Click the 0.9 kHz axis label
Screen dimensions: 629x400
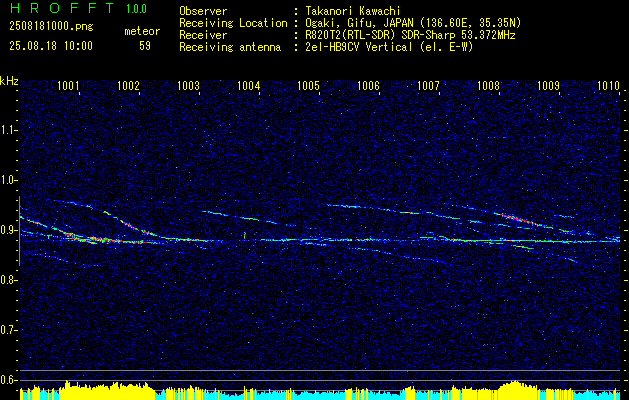tap(9, 230)
